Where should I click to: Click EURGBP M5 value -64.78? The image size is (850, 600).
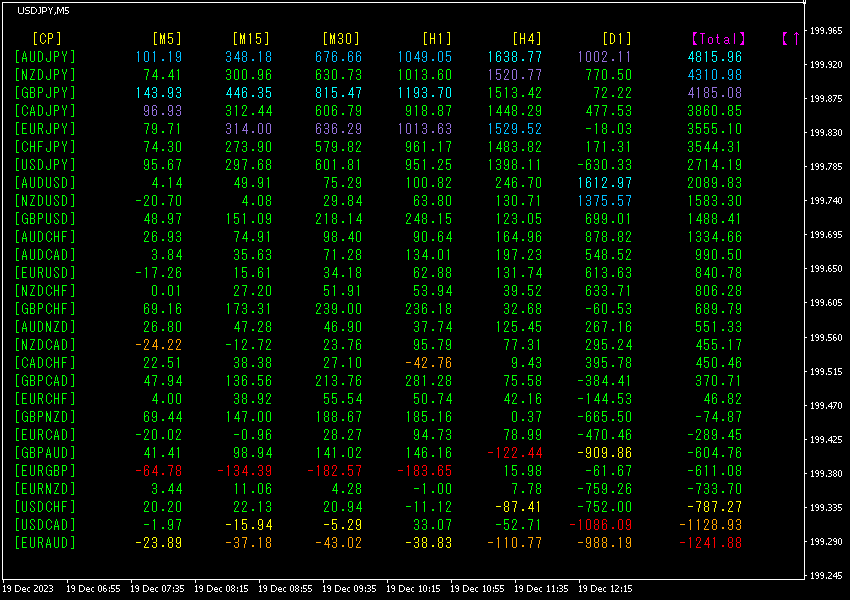159,470
